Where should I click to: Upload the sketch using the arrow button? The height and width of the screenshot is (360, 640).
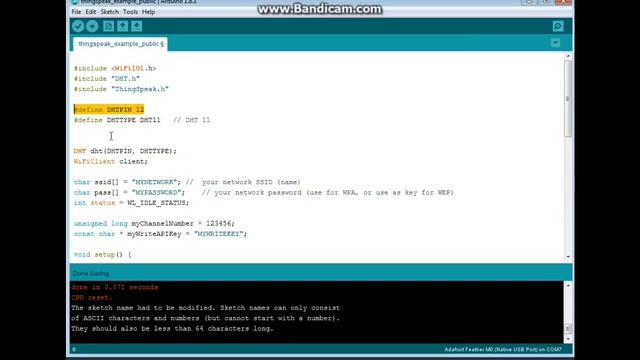pos(92,26)
